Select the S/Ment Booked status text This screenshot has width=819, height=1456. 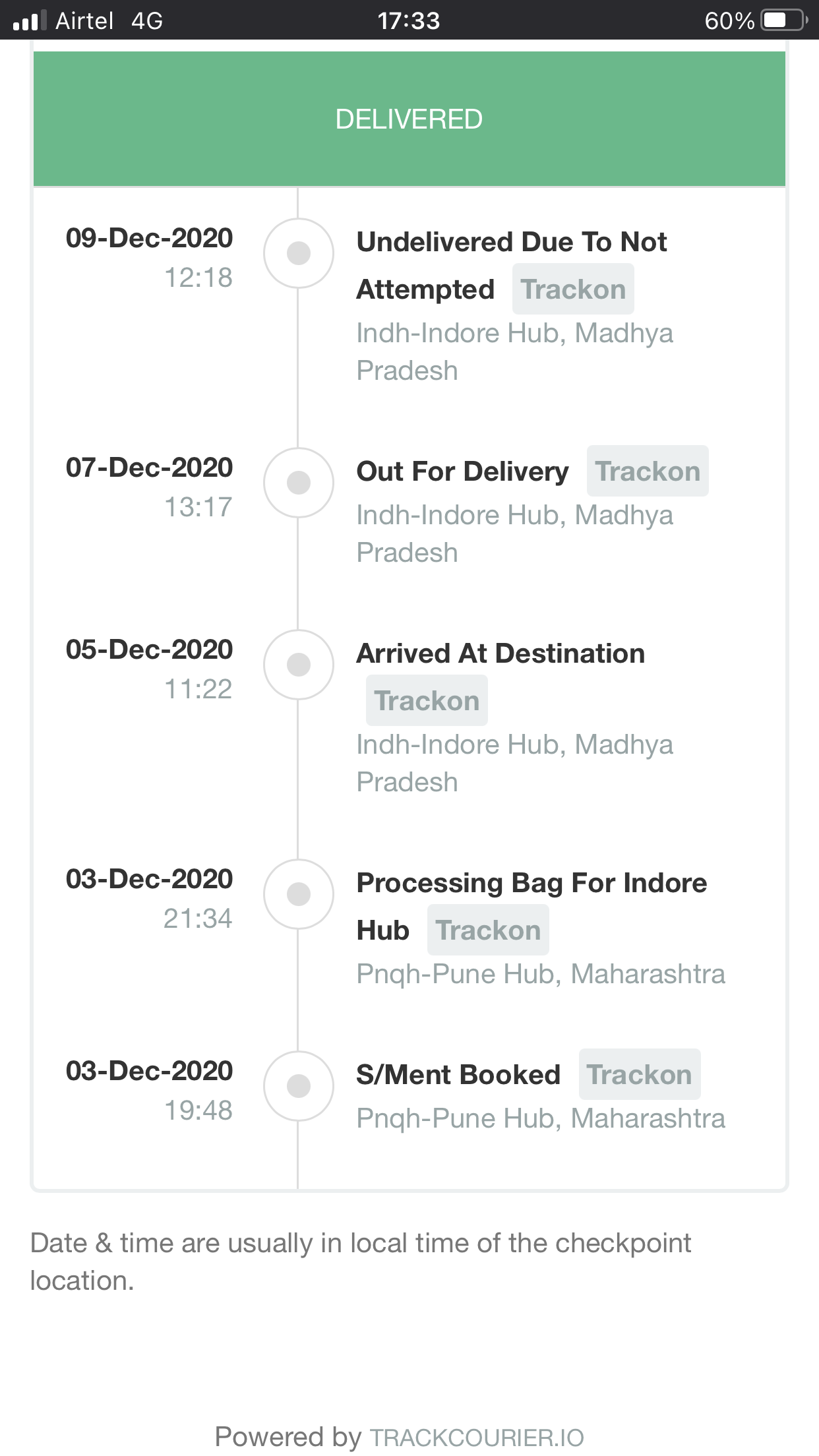point(458,1075)
